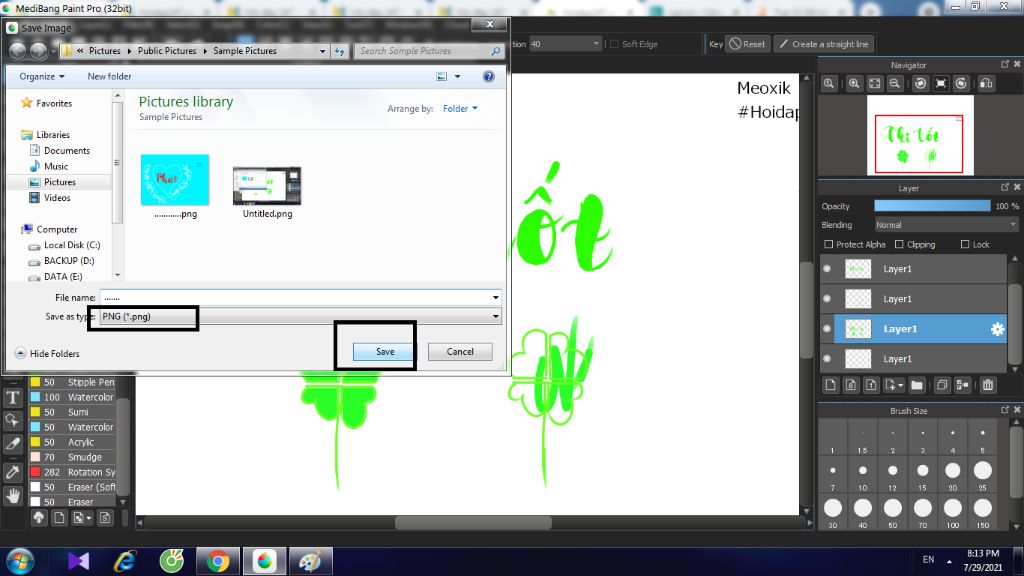This screenshot has height=576, width=1024.
Task: Add a new color layer in the Layer panel
Action: click(x=831, y=385)
